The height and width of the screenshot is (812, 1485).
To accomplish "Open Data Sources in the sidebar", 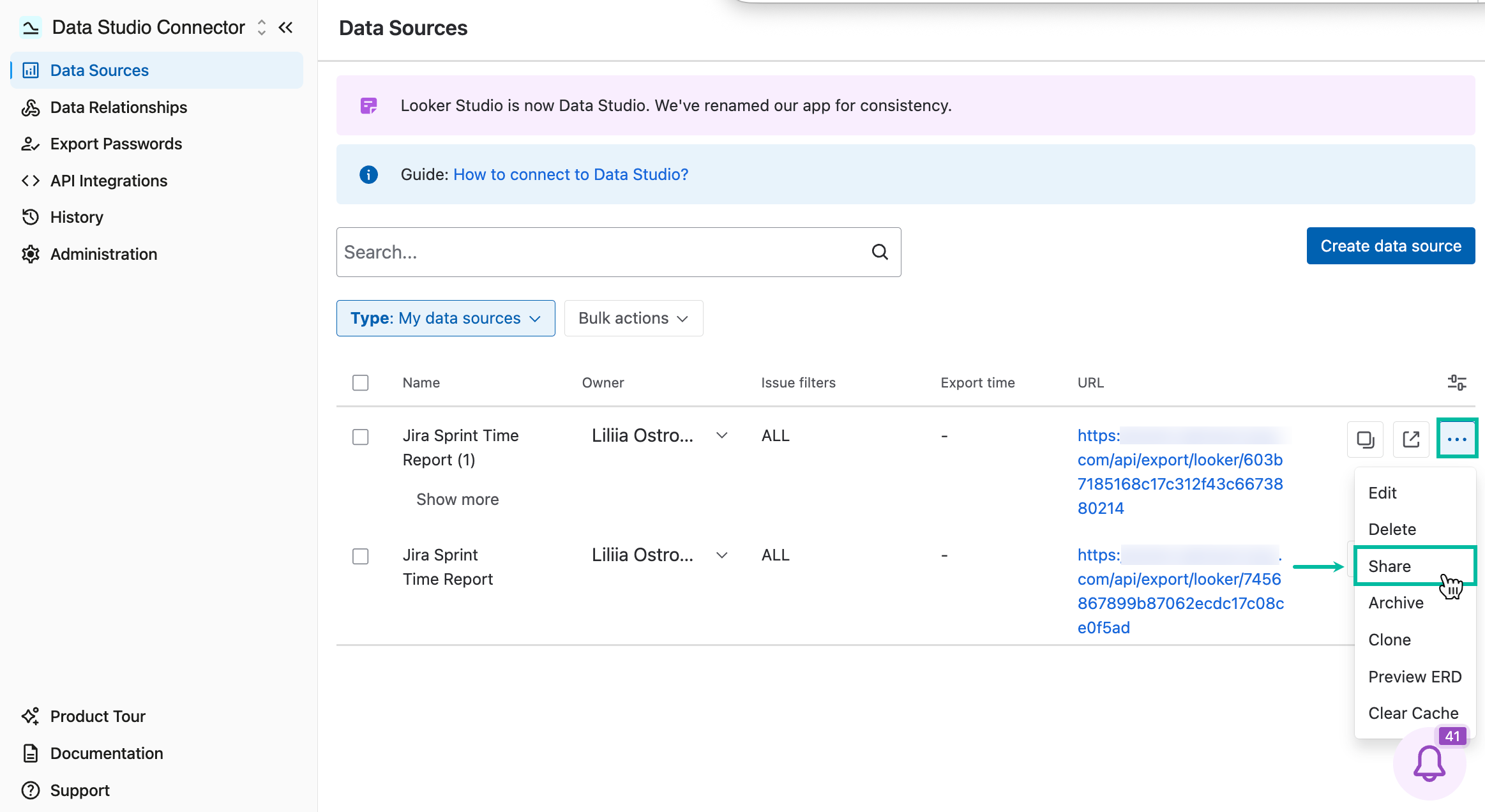I will pos(157,70).
